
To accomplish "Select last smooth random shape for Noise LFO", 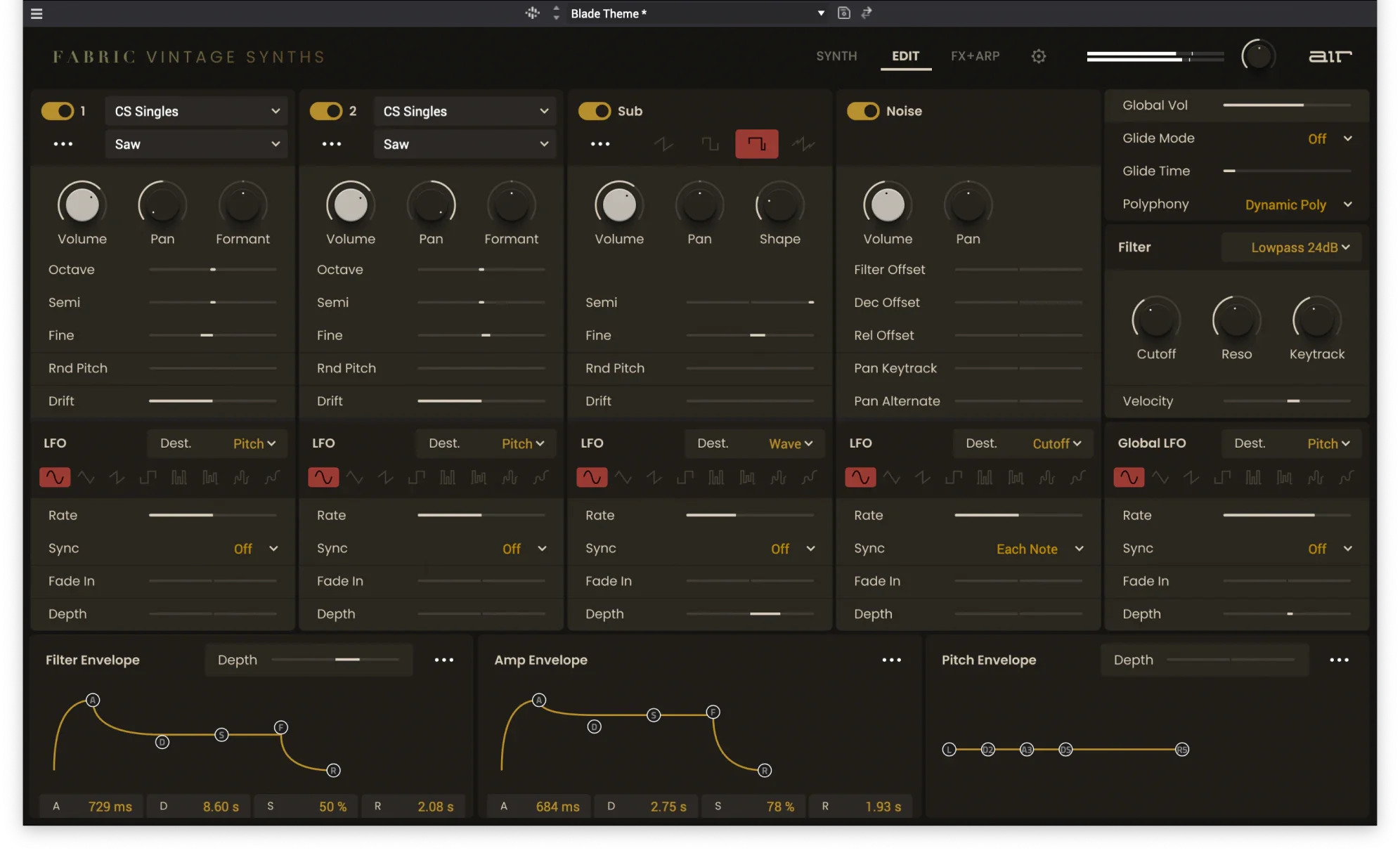I will 1077,478.
